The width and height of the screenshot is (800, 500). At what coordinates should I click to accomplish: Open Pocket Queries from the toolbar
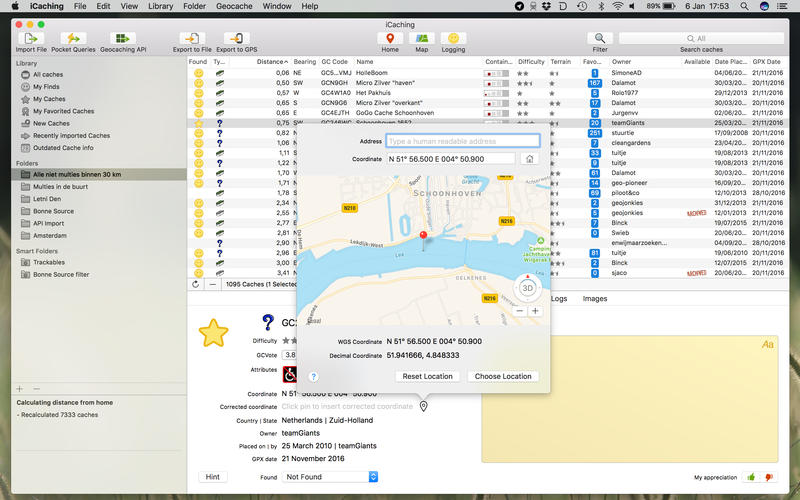pos(74,38)
